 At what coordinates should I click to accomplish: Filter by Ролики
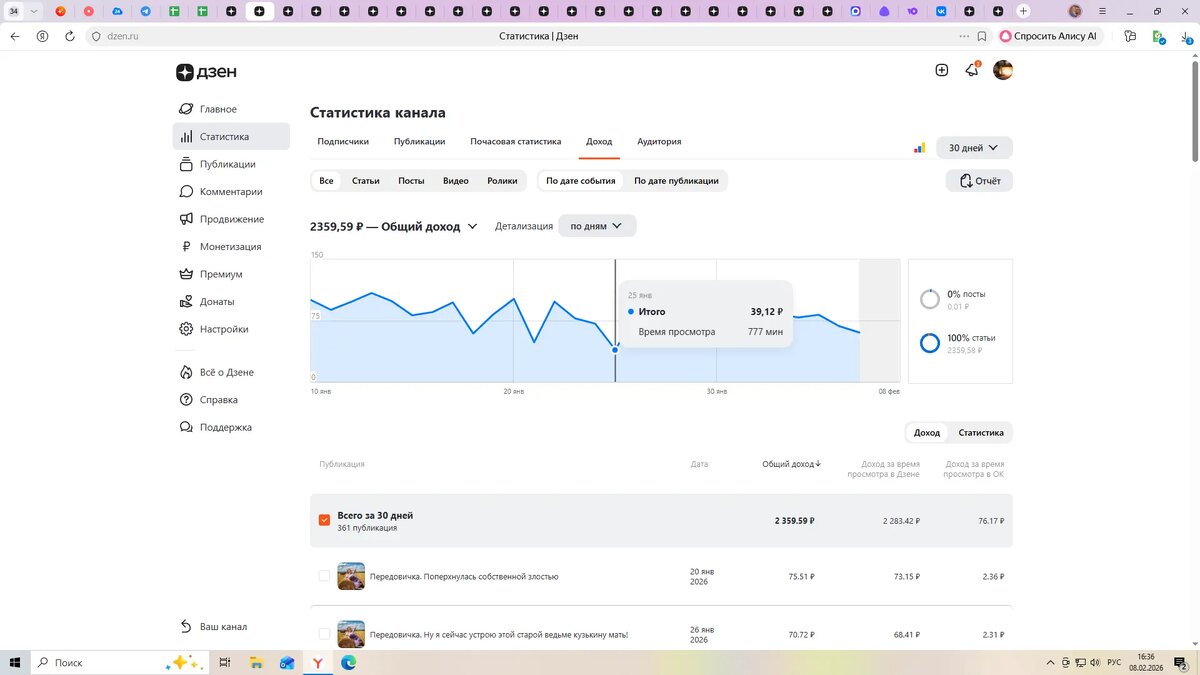(x=502, y=181)
